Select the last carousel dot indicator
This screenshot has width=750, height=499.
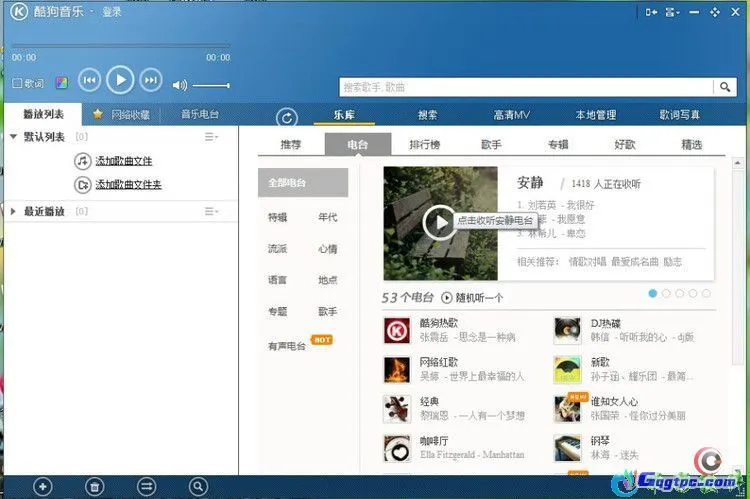pos(706,293)
